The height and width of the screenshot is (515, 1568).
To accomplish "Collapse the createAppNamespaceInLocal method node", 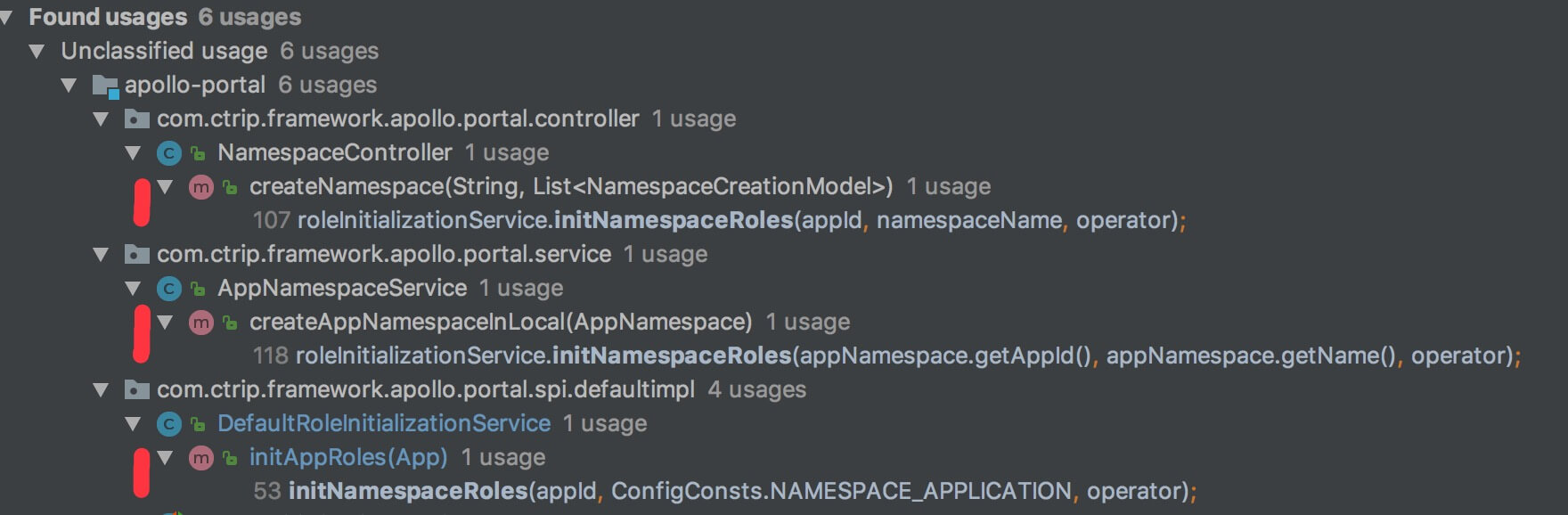I will tap(166, 323).
